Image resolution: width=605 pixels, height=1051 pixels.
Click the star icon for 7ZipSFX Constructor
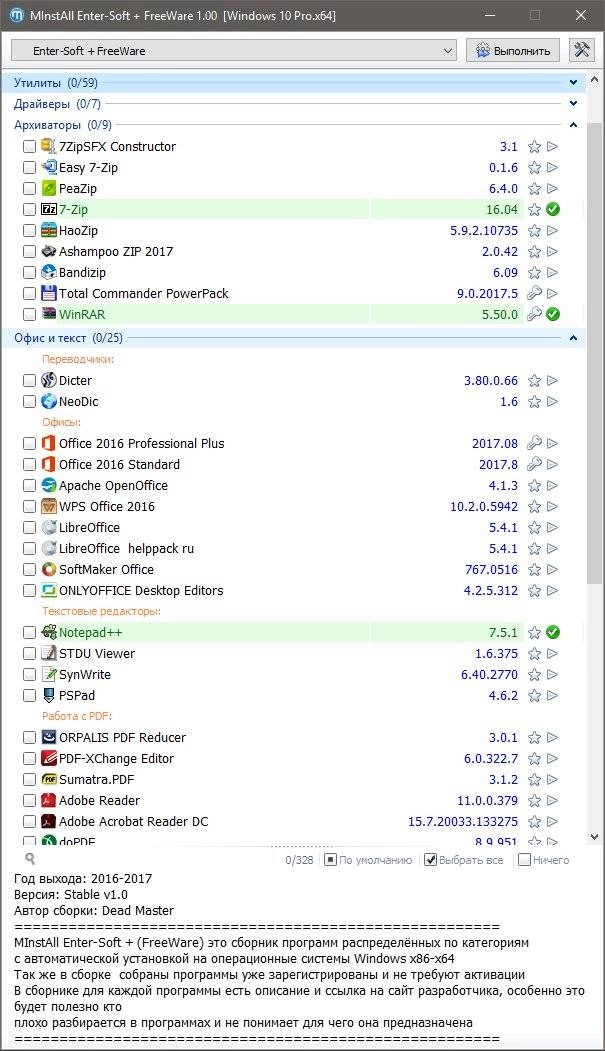pos(534,147)
